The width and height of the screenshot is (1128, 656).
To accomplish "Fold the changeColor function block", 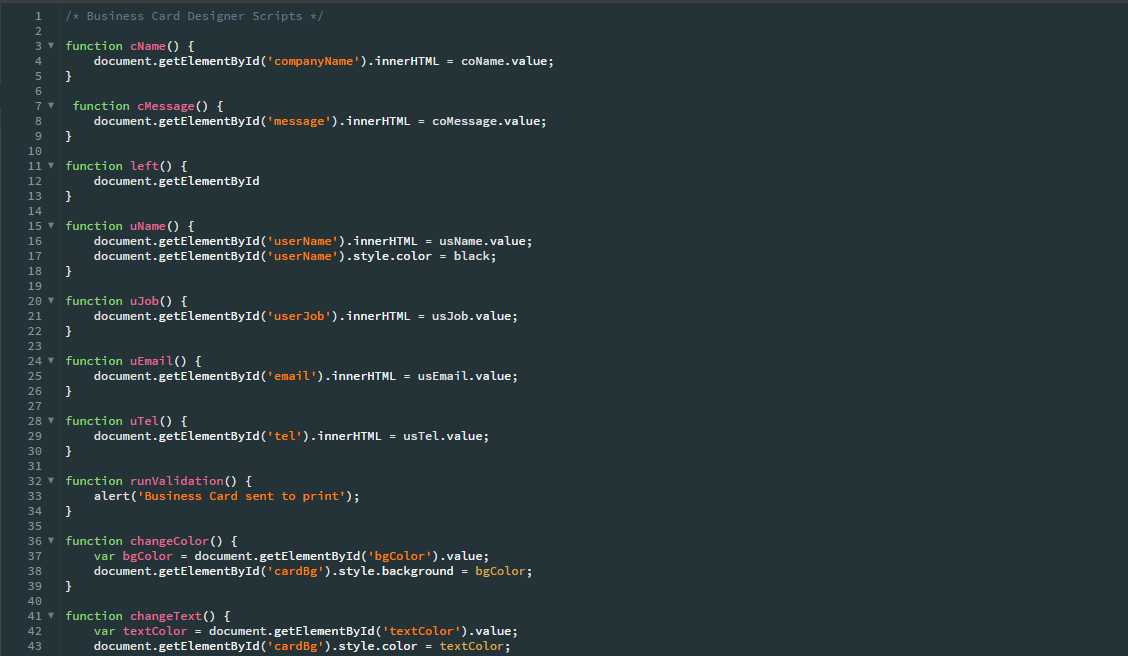I will pos(51,540).
